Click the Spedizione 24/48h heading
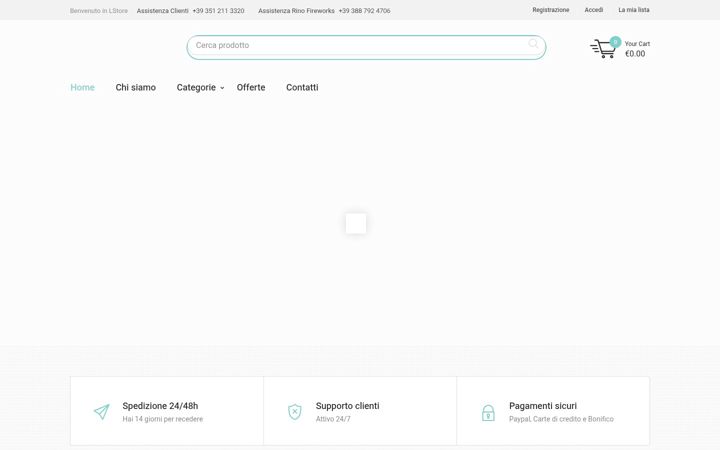The width and height of the screenshot is (720, 450). click(160, 406)
